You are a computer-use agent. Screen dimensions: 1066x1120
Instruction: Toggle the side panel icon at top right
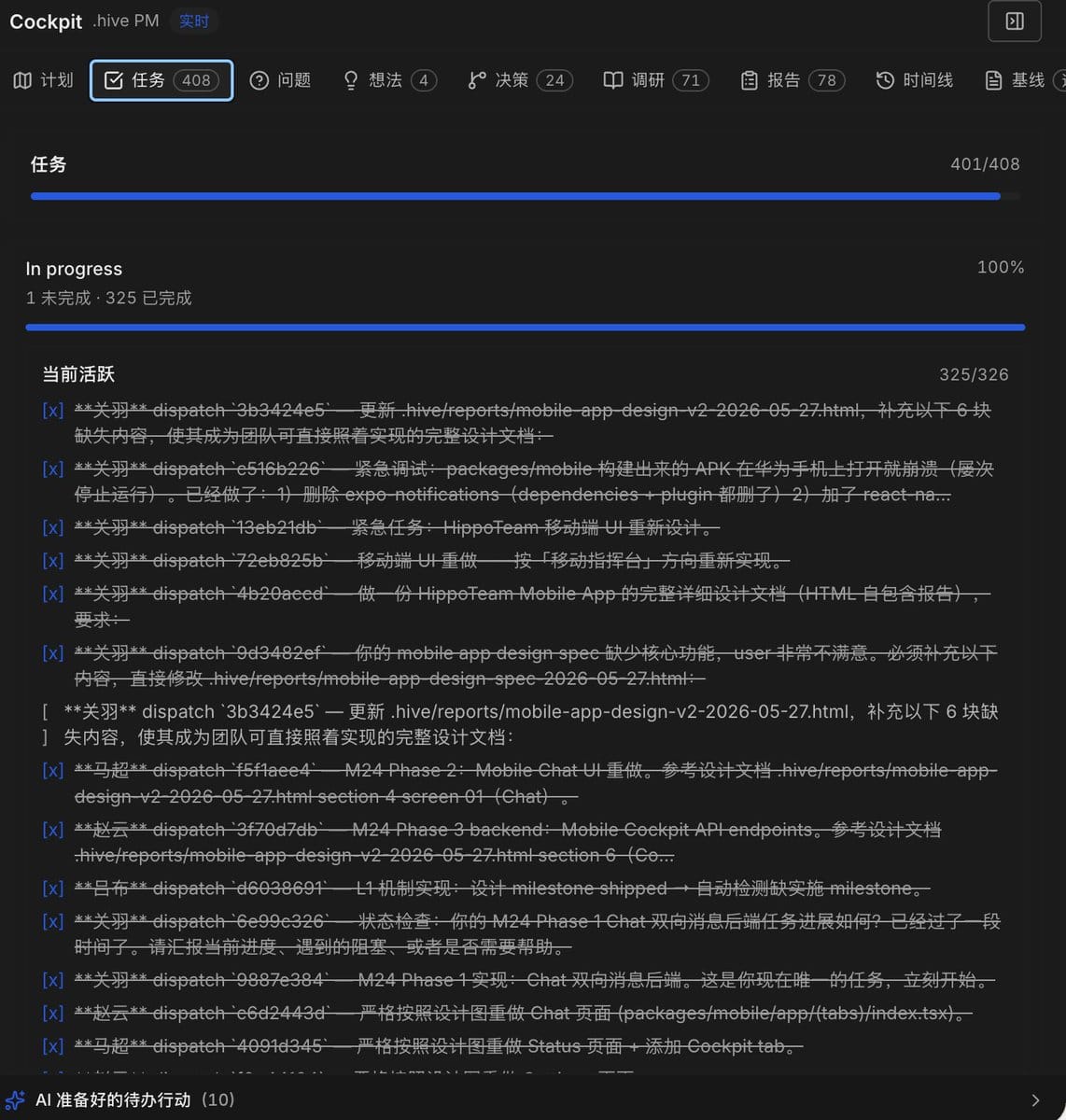point(1015,21)
